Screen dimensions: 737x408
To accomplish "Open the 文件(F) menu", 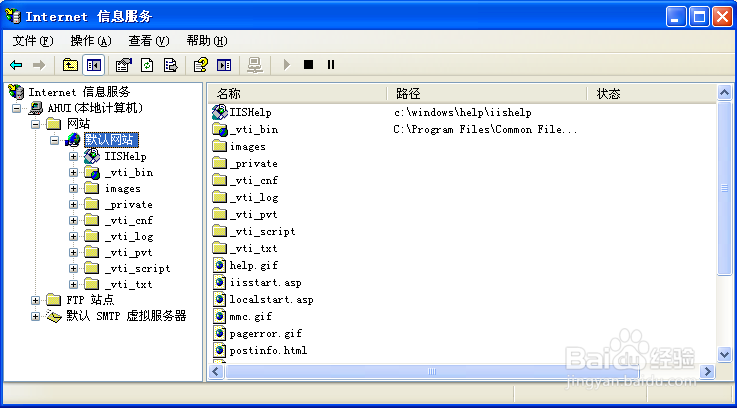I will (33, 41).
